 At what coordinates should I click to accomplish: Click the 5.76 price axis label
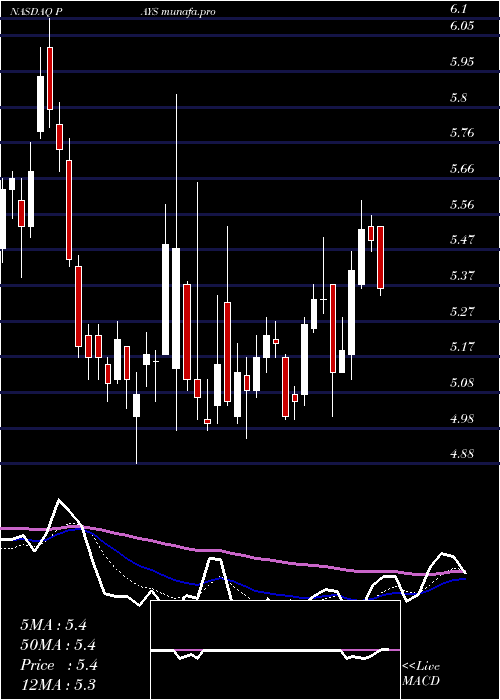point(462,133)
